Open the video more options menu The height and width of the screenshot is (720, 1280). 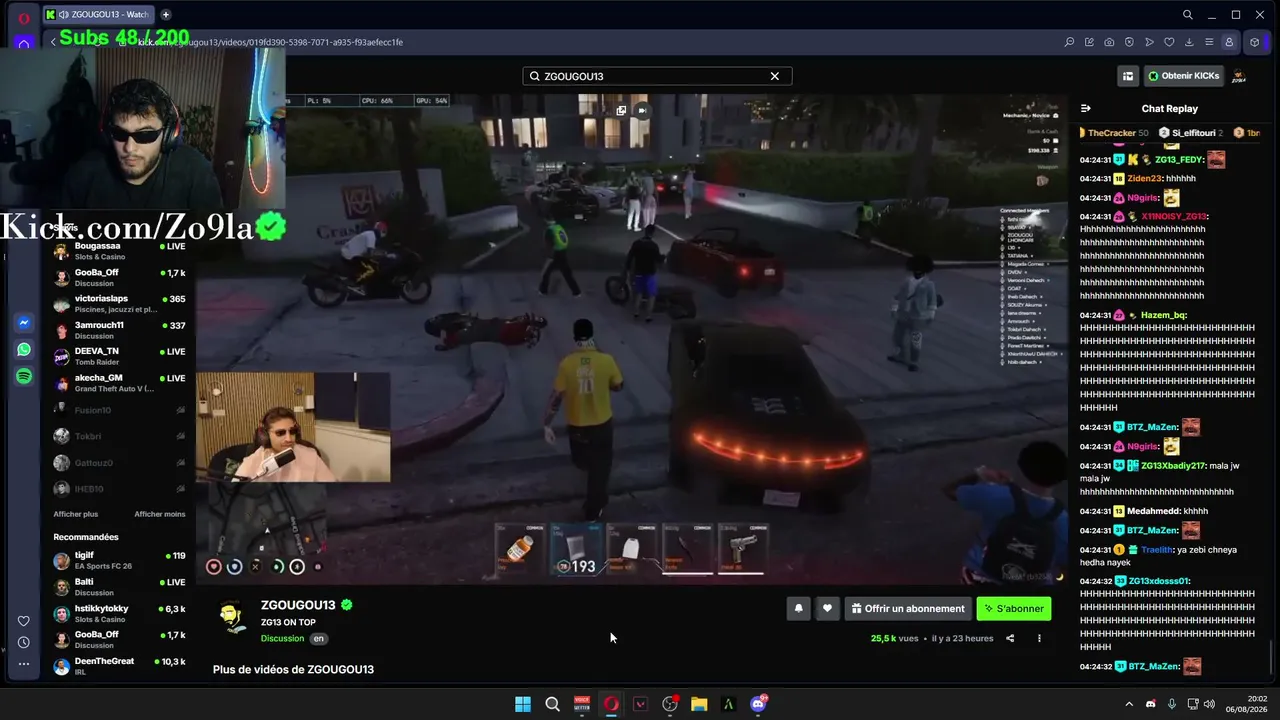1039,638
